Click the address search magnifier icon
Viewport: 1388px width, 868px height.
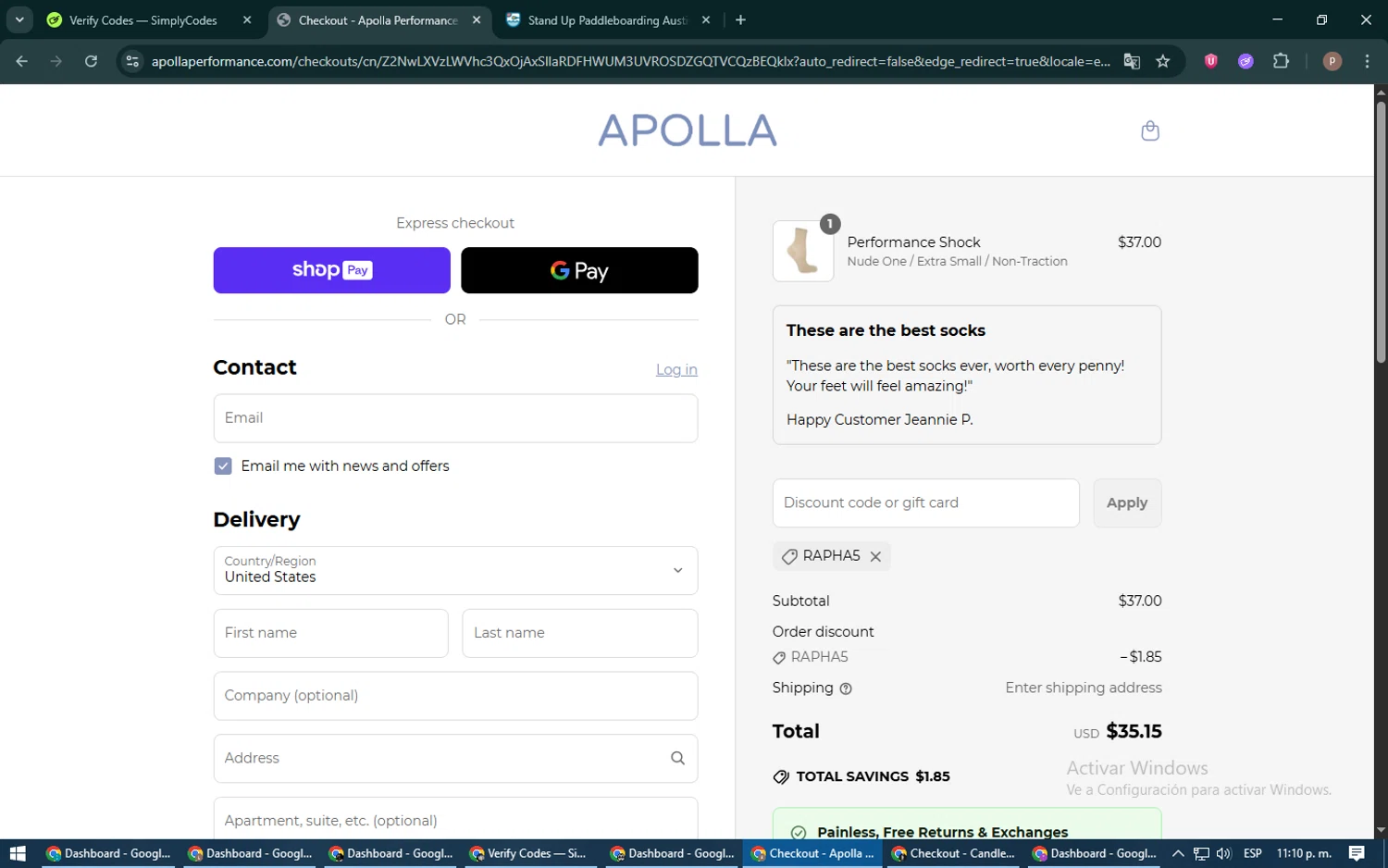(677, 758)
